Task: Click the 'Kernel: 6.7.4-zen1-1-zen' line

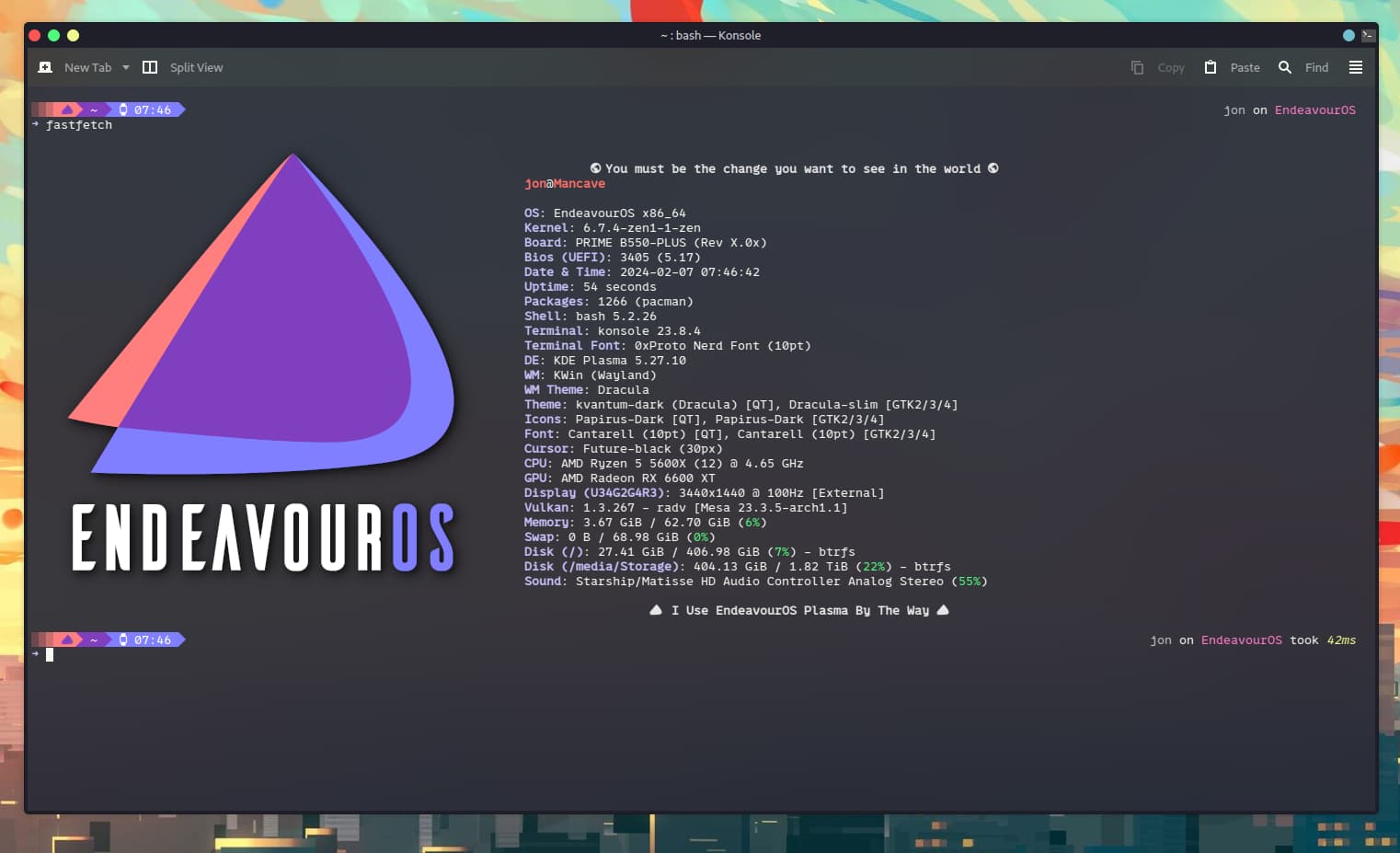Action: (x=613, y=228)
